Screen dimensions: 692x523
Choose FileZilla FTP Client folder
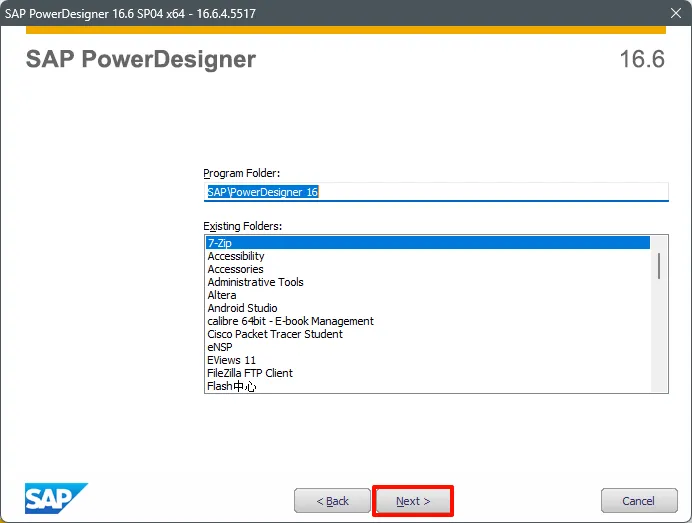pyautogui.click(x=428, y=373)
